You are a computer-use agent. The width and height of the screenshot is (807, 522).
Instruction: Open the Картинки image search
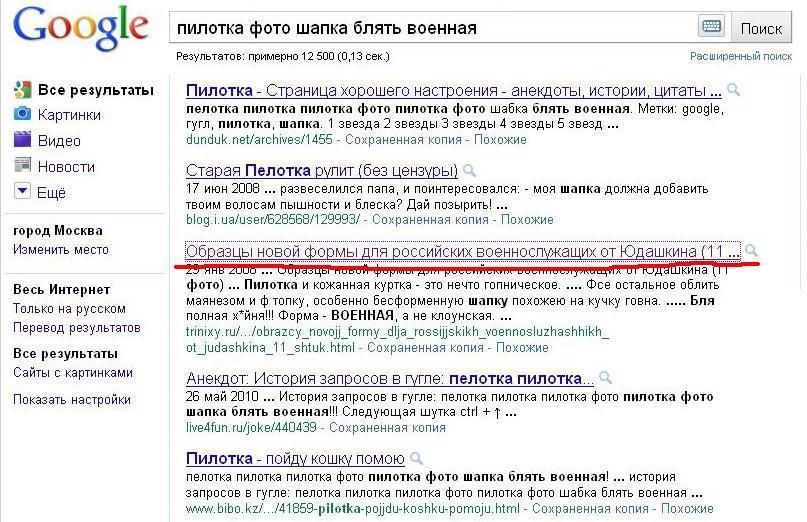pyautogui.click(x=69, y=114)
